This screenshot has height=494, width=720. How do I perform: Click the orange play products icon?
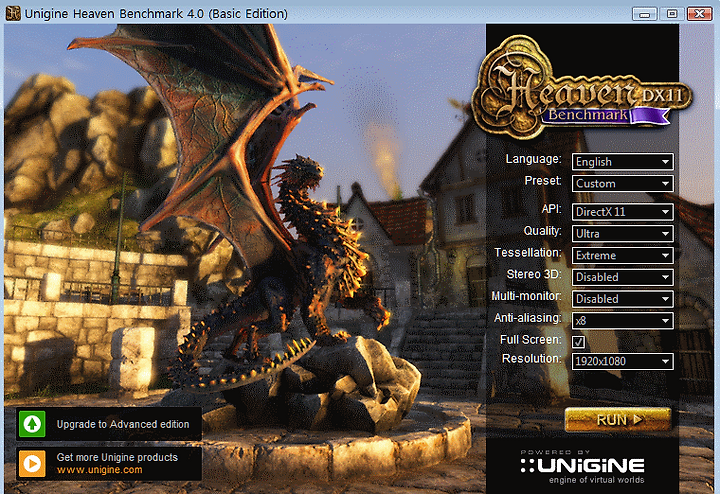tap(32, 464)
